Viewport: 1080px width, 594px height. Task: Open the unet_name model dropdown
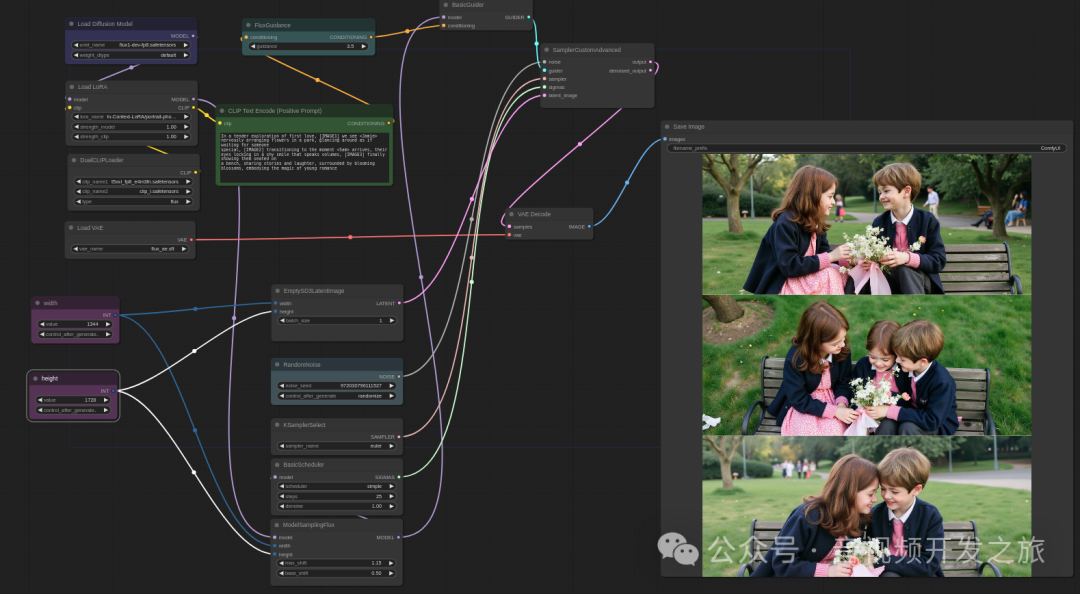131,45
